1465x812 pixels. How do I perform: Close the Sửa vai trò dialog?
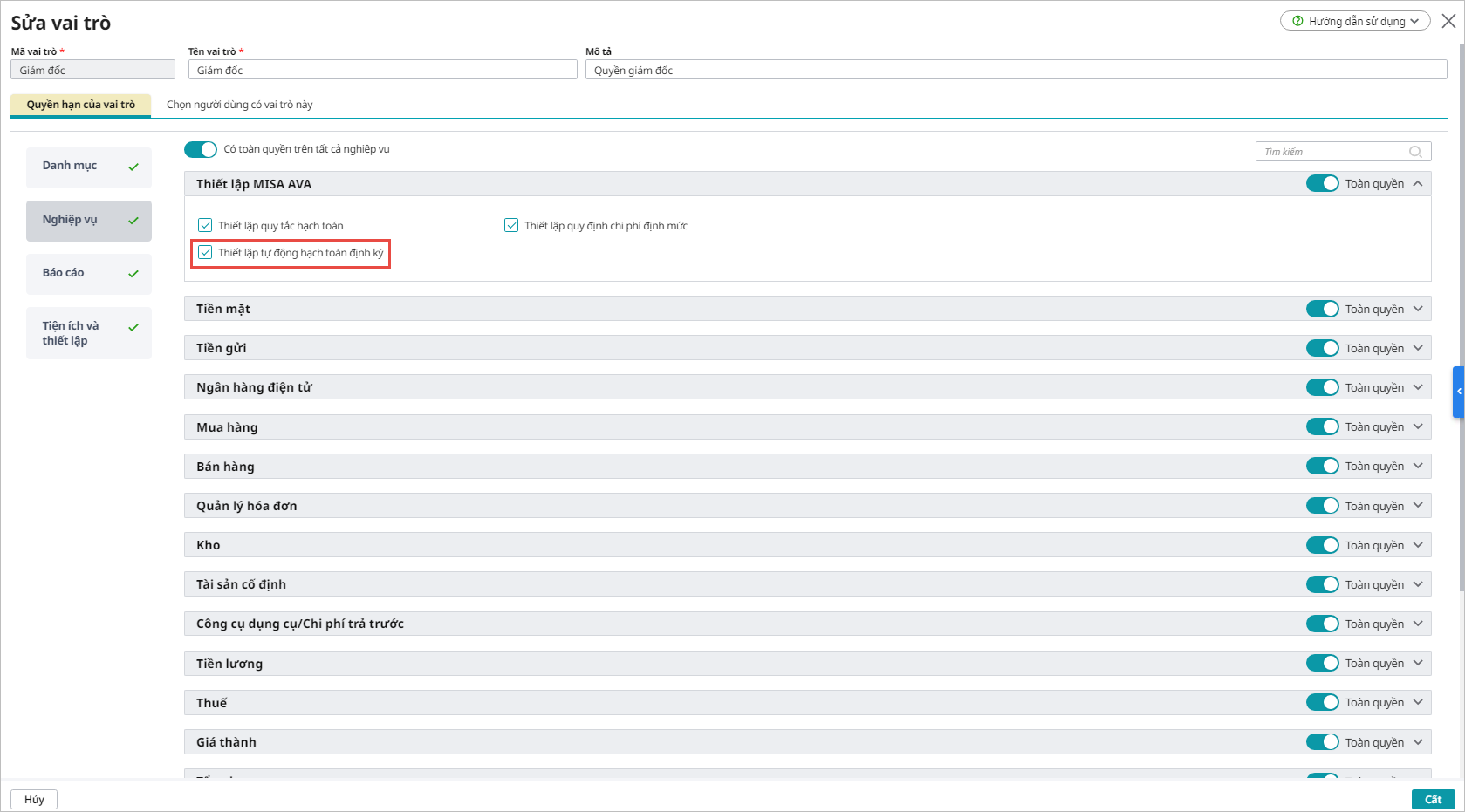(1448, 21)
